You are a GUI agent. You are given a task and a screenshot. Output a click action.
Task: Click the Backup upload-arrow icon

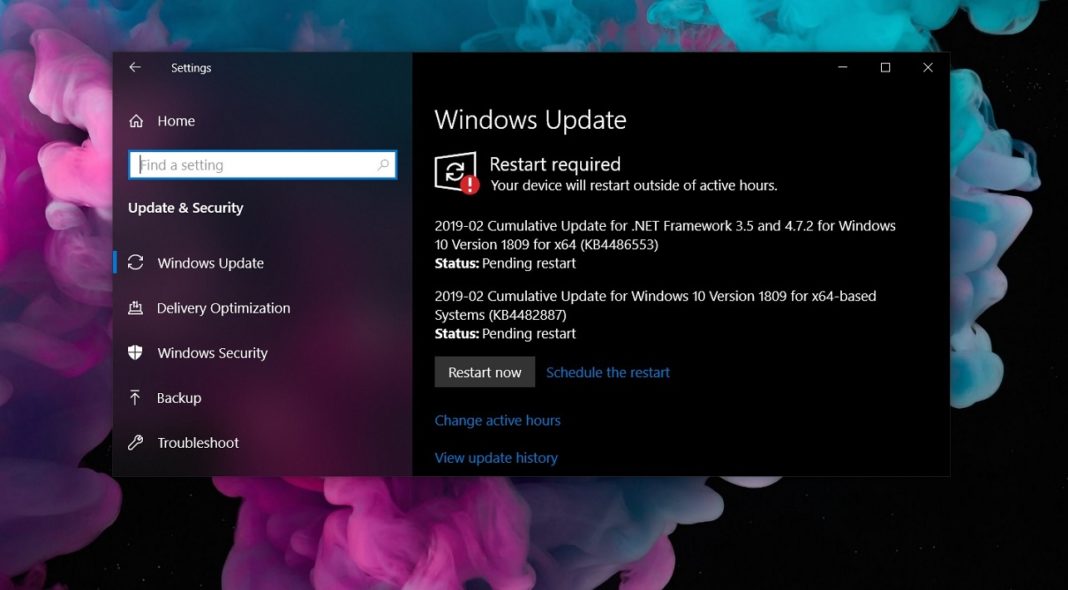(136, 397)
